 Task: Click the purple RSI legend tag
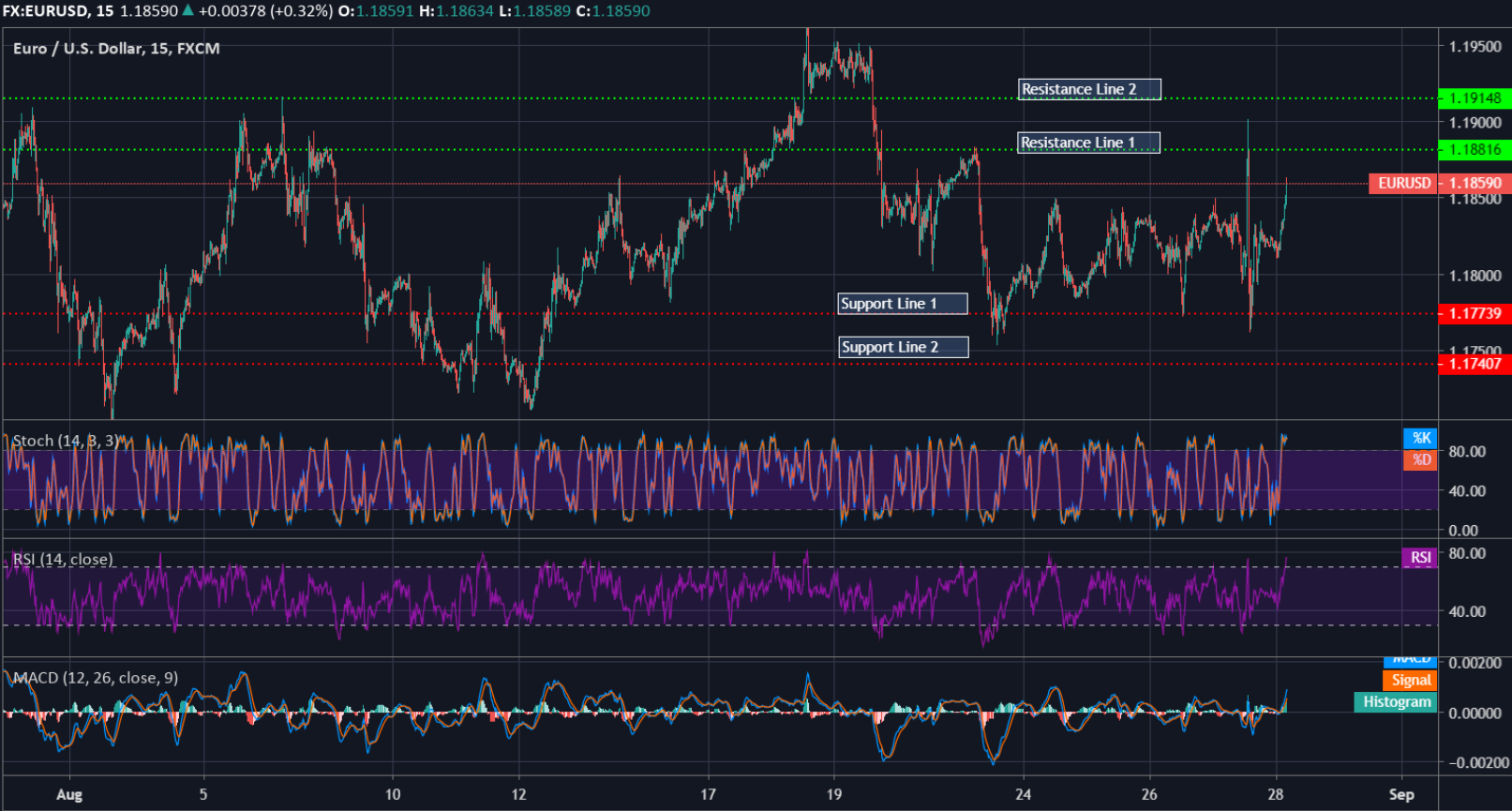tap(1419, 557)
